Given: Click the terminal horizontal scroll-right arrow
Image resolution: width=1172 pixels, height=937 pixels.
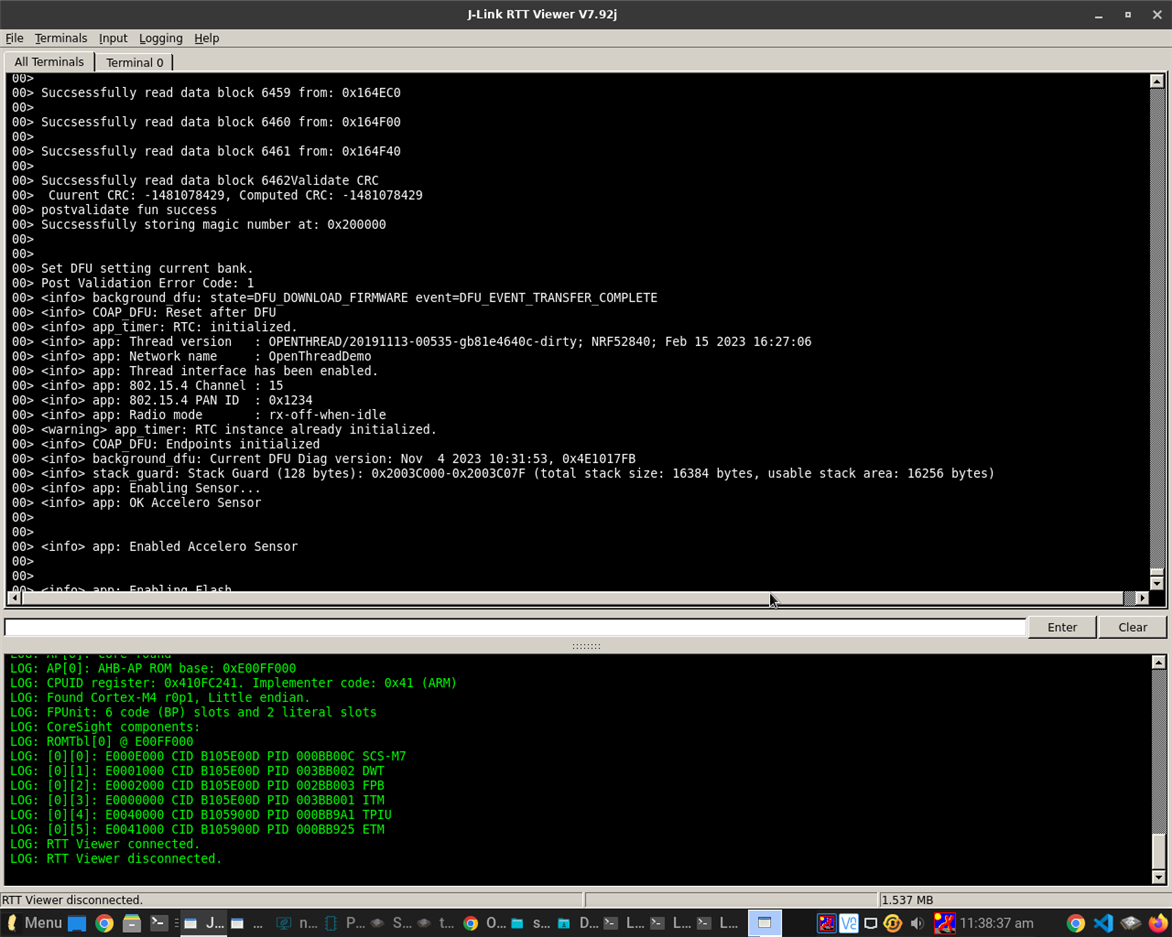Looking at the screenshot, I should 1141,598.
